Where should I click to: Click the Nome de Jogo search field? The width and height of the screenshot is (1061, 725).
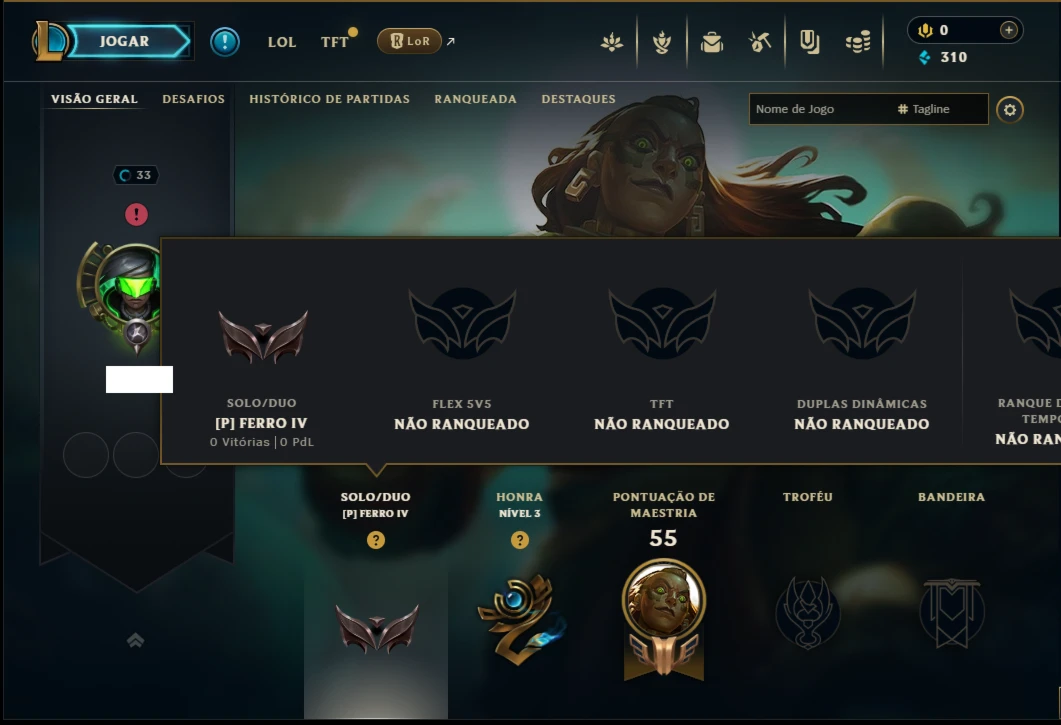(x=868, y=109)
